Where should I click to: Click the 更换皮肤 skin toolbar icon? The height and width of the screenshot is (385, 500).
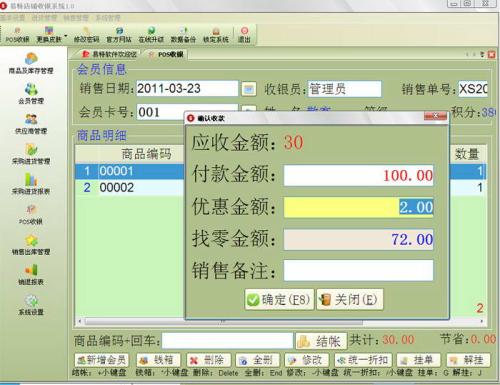coord(49,35)
